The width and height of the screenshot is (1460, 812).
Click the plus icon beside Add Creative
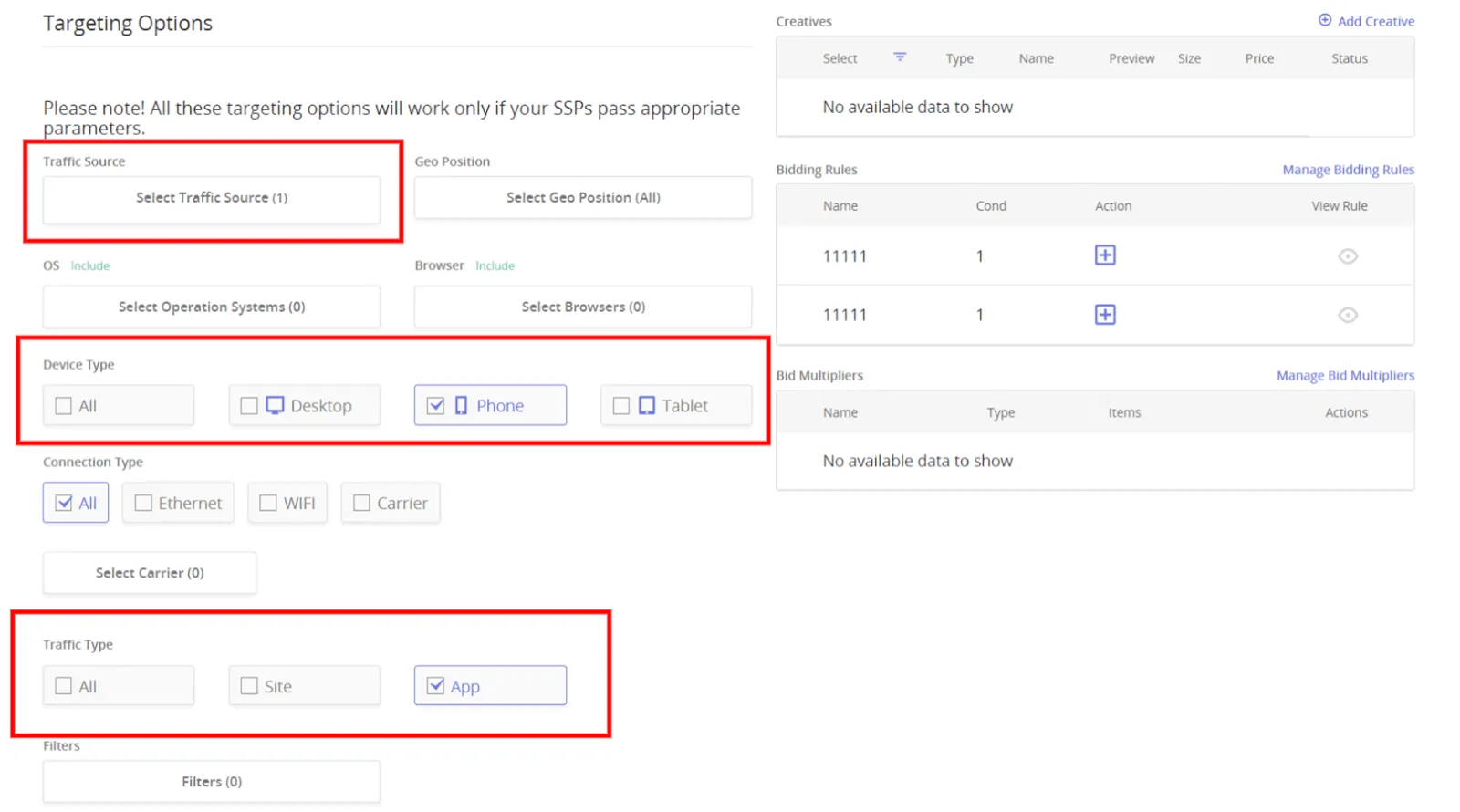pyautogui.click(x=1325, y=20)
